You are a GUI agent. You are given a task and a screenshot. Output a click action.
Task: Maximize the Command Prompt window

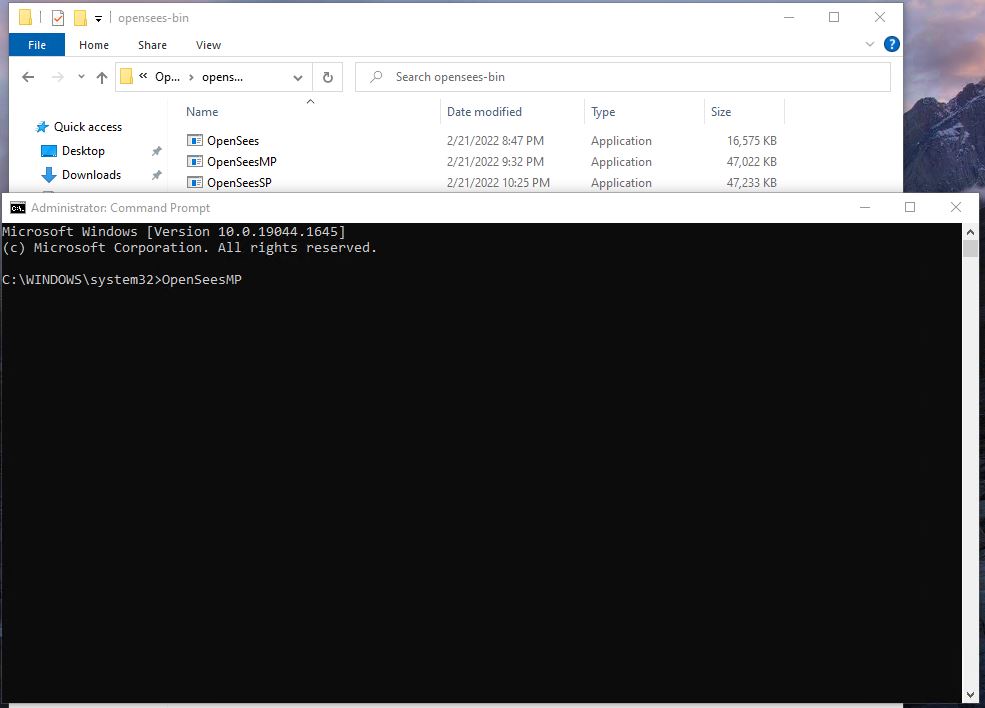910,207
